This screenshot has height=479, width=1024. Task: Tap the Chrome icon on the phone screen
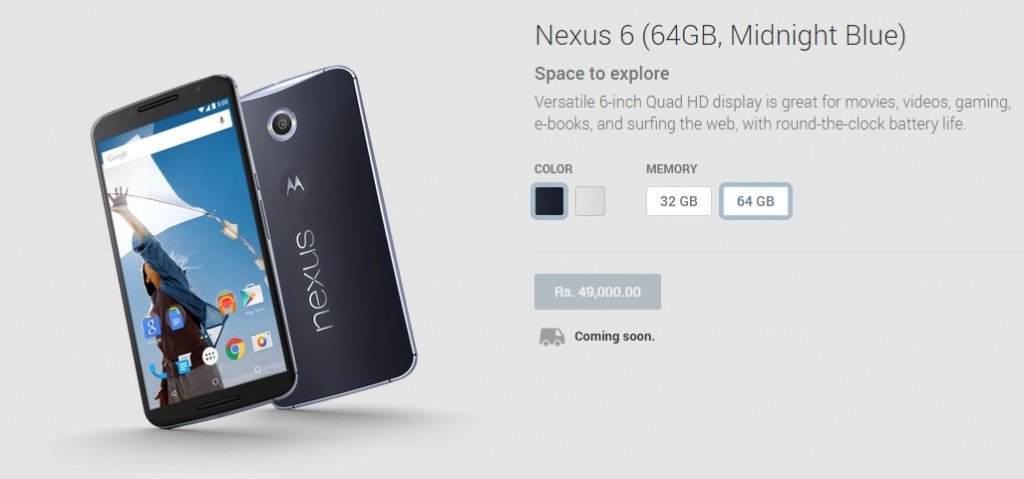pyautogui.click(x=236, y=349)
